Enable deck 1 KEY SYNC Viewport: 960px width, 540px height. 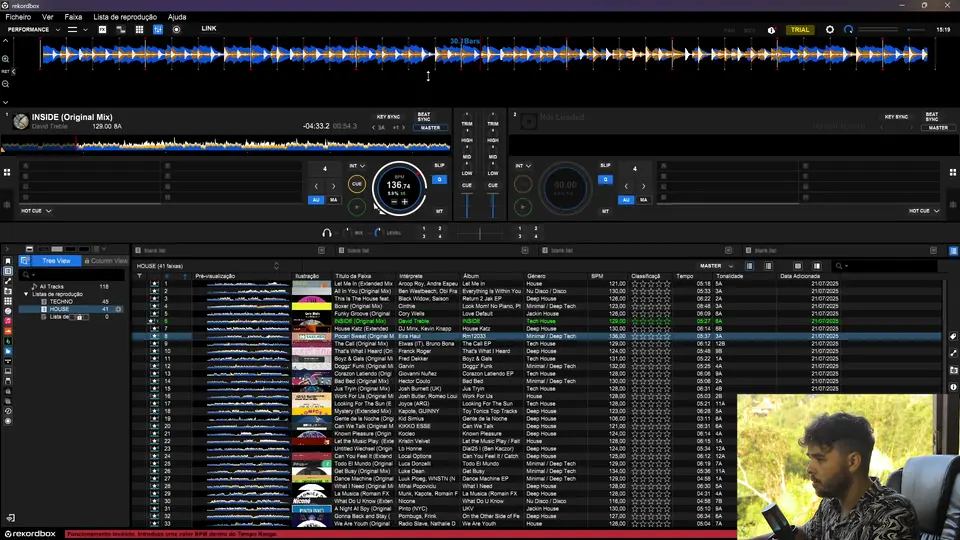click(388, 116)
